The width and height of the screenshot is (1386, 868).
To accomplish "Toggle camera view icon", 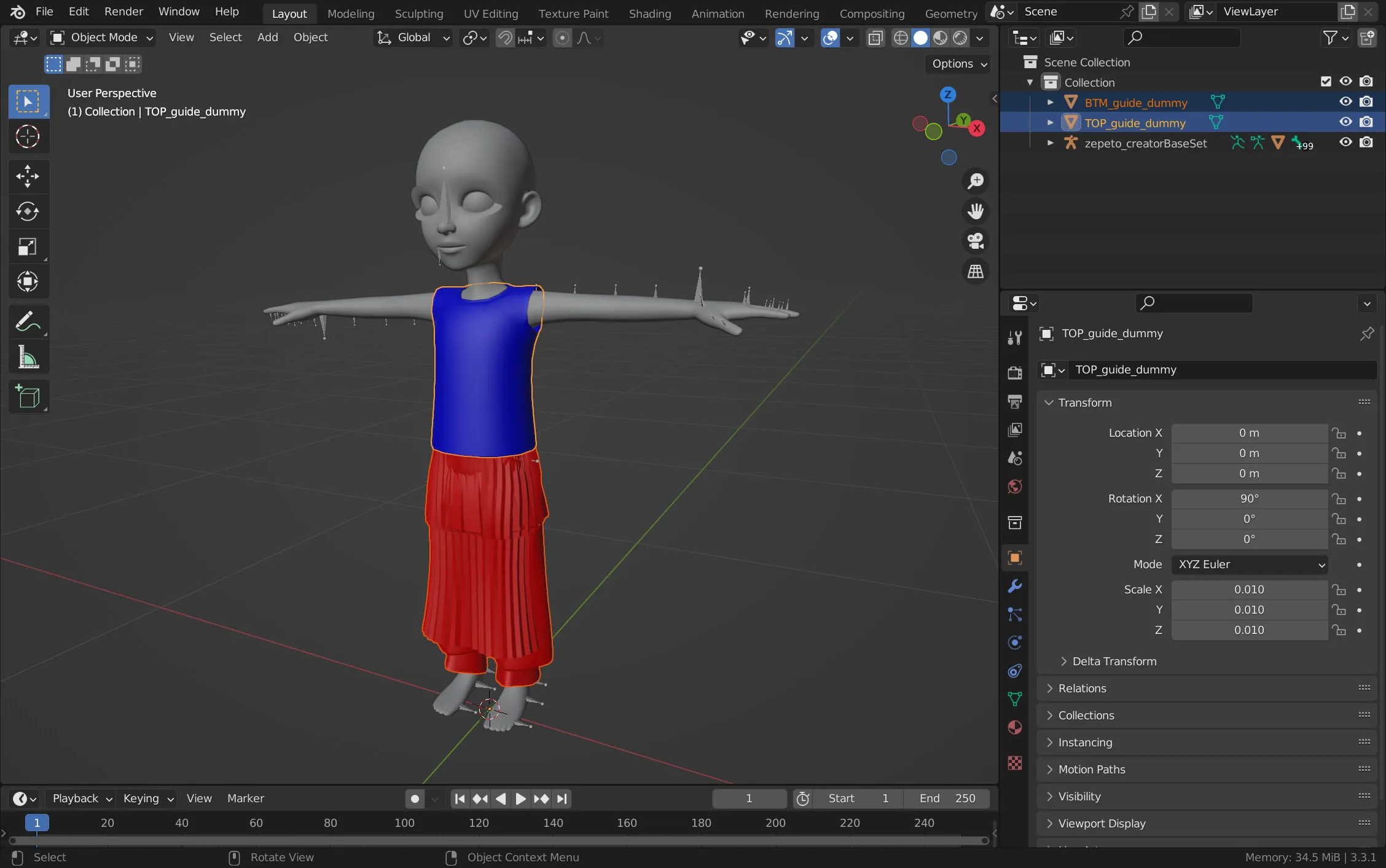I will [x=976, y=241].
